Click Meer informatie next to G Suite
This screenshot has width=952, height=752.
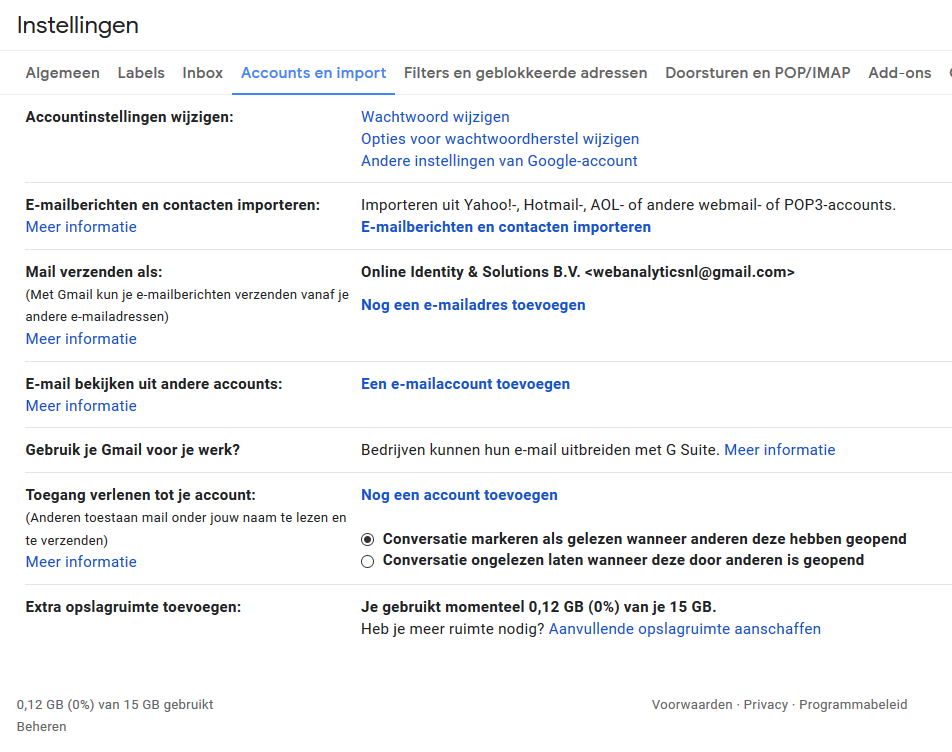[x=779, y=450]
